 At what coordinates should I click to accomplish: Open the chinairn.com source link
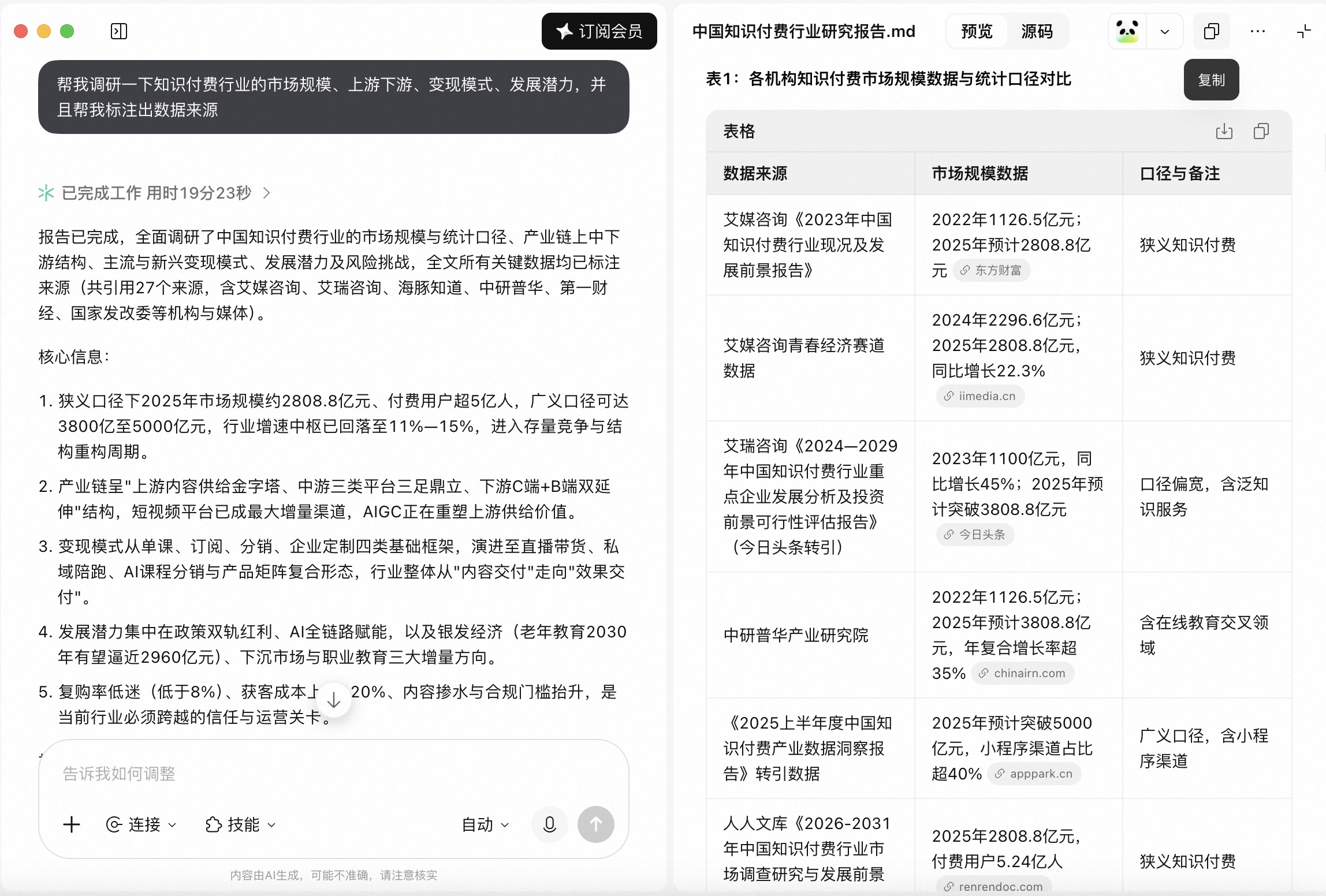click(1022, 673)
